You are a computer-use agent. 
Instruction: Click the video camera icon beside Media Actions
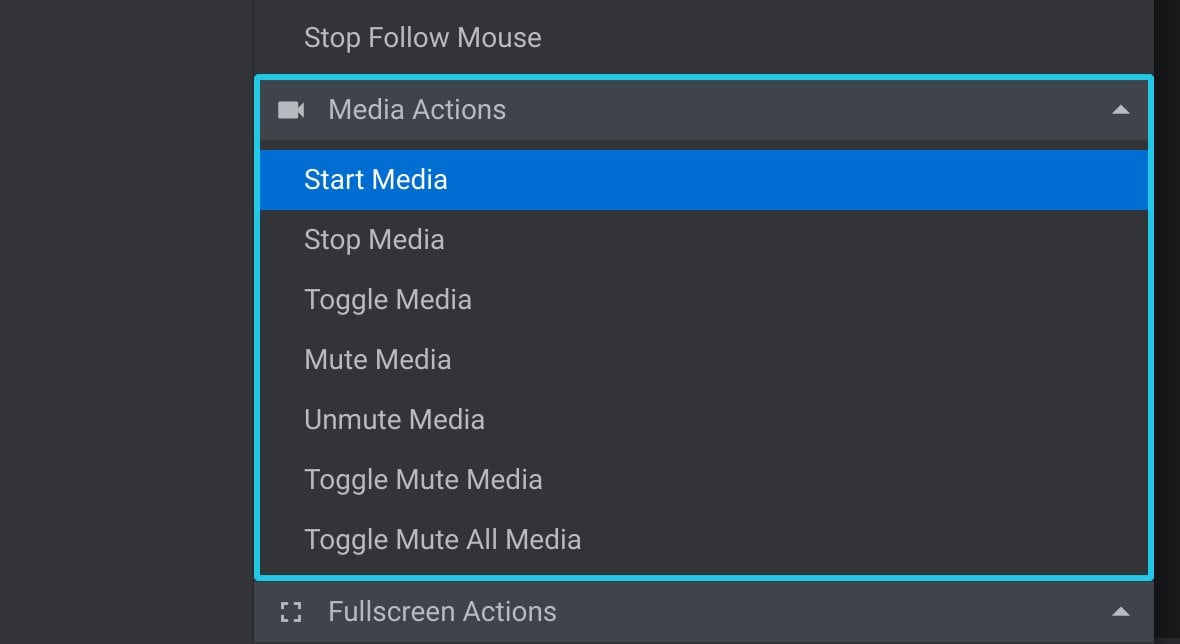pyautogui.click(x=290, y=110)
